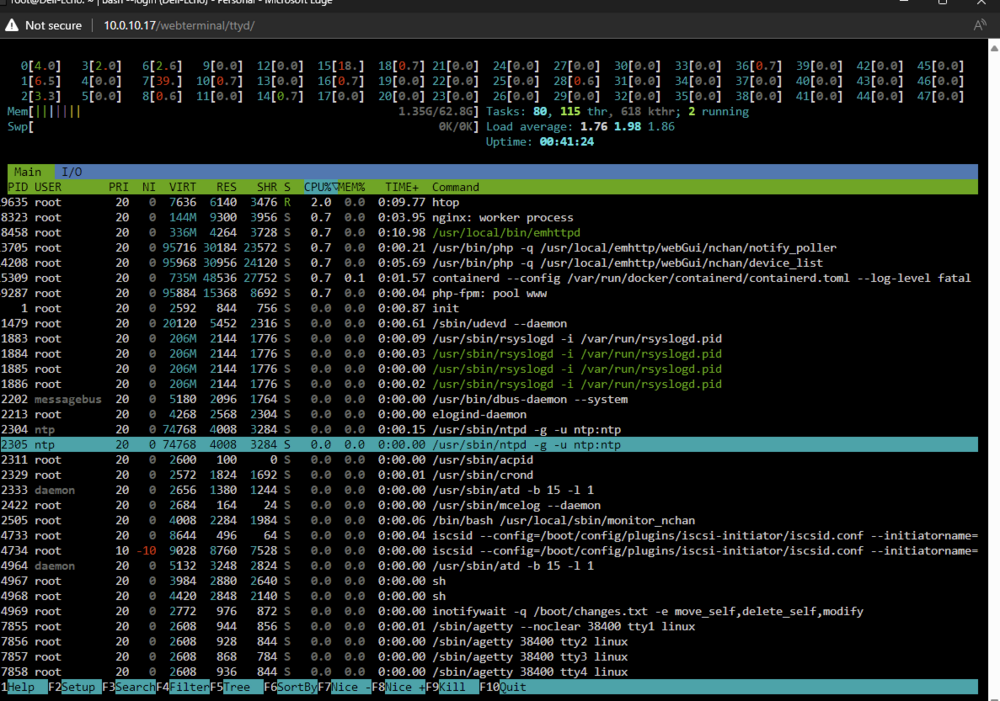Click the Swp usage meter bar
The height and width of the screenshot is (701, 1000).
[242, 127]
